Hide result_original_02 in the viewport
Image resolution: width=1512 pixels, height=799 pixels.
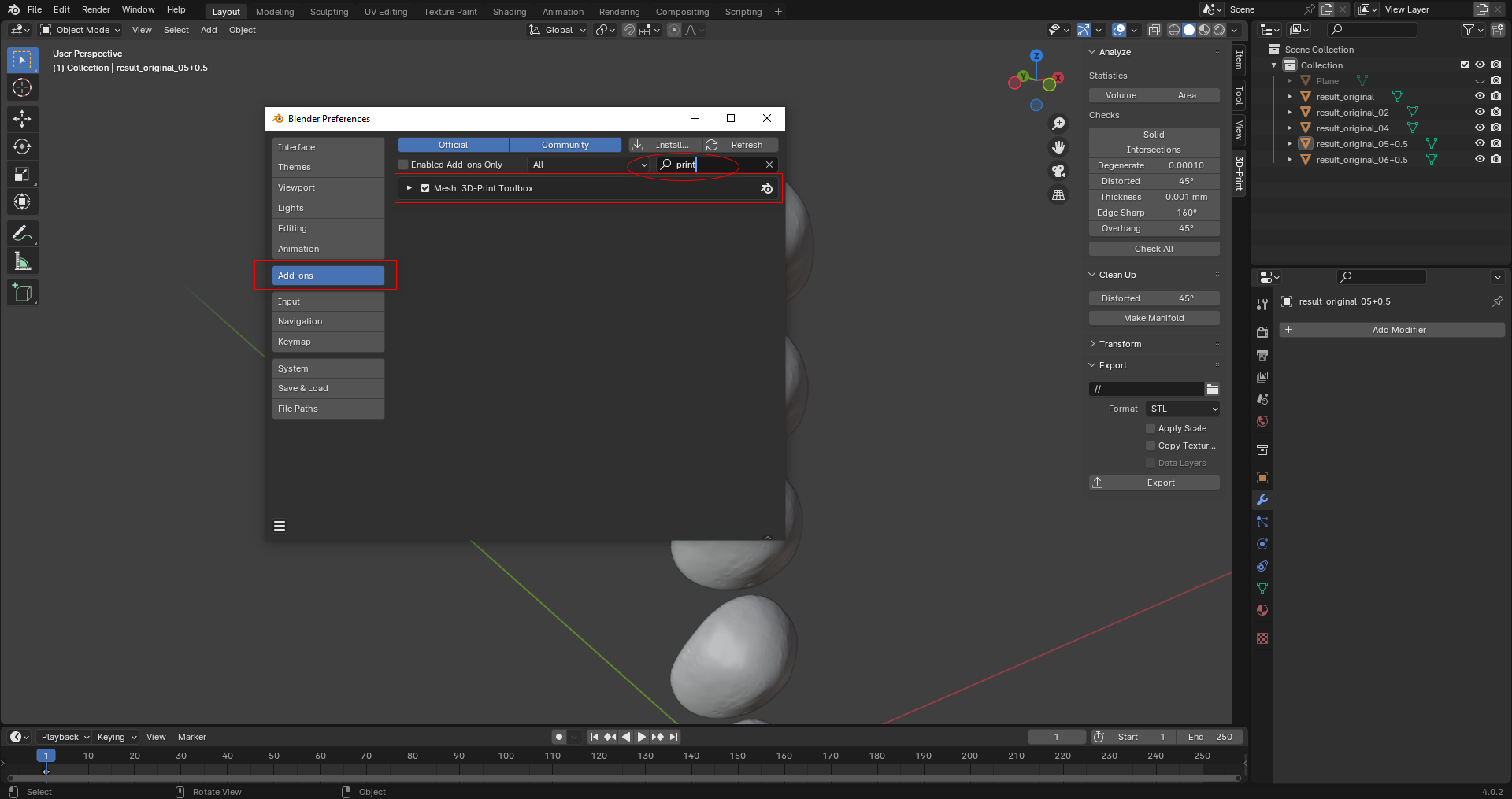(1480, 113)
